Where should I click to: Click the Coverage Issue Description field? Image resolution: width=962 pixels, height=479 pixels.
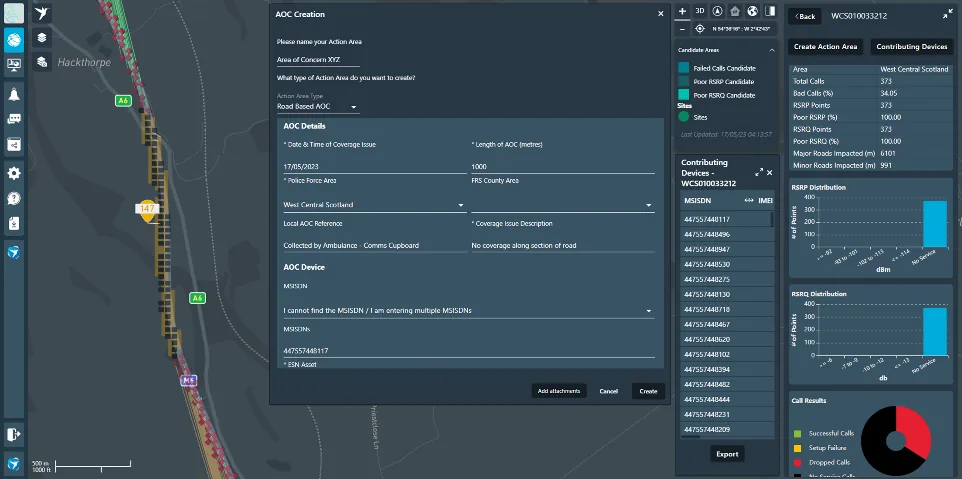[563, 245]
